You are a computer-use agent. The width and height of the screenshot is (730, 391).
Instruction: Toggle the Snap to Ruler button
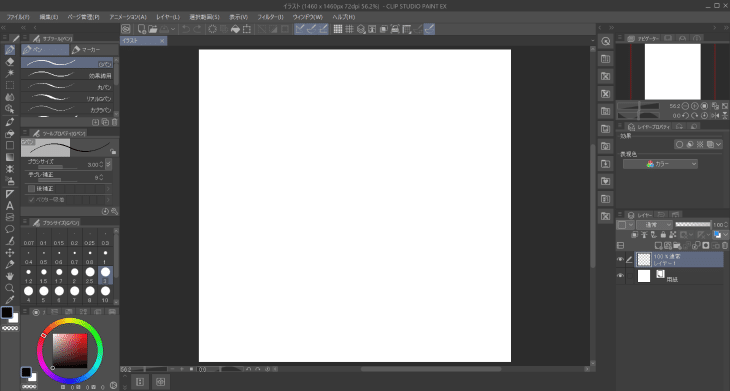[x=300, y=29]
